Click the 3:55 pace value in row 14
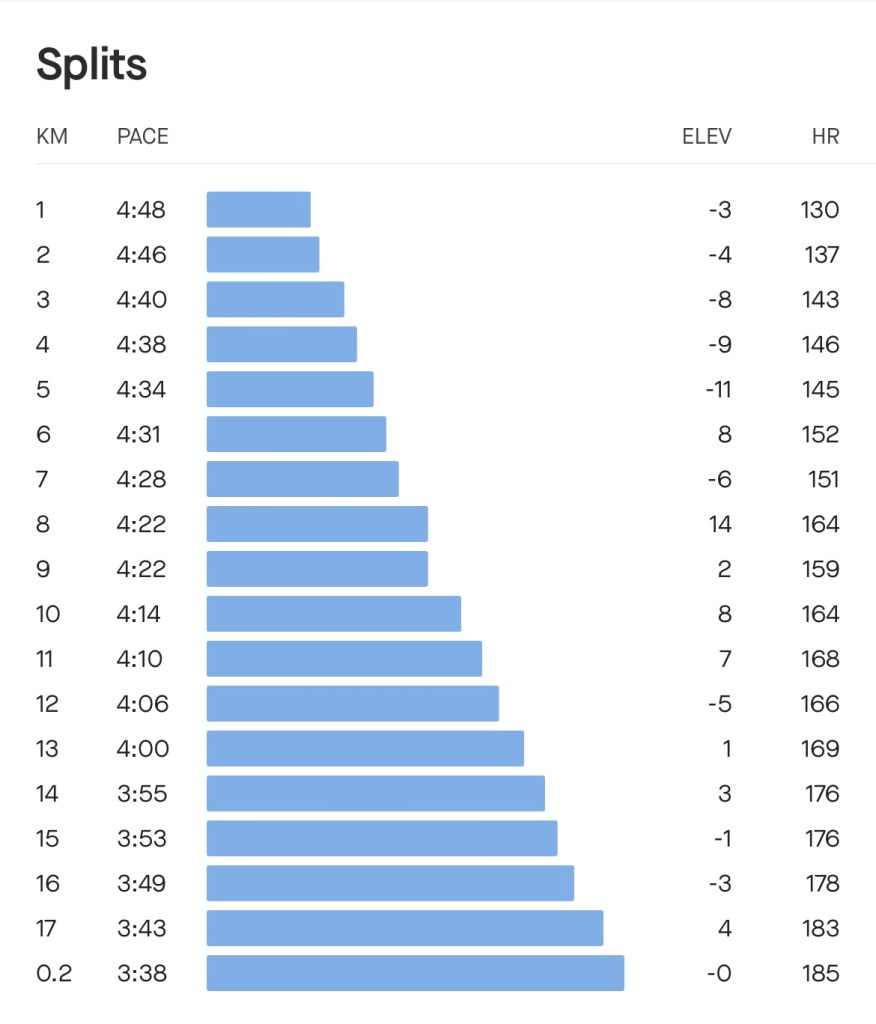This screenshot has width=876, height=1024. click(142, 794)
